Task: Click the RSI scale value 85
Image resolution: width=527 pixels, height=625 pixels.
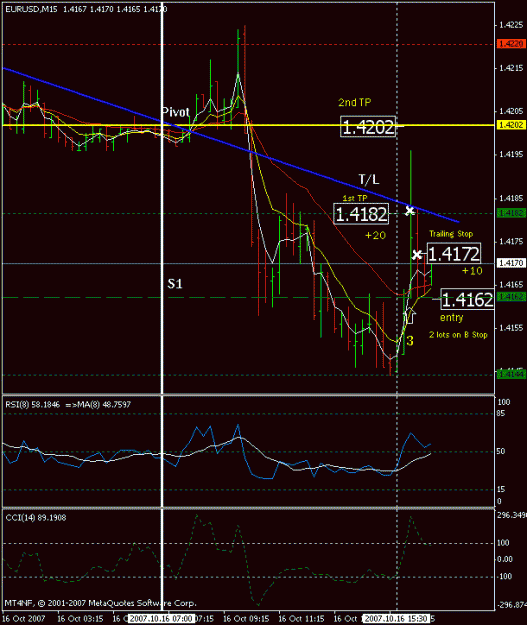Action: (x=501, y=414)
